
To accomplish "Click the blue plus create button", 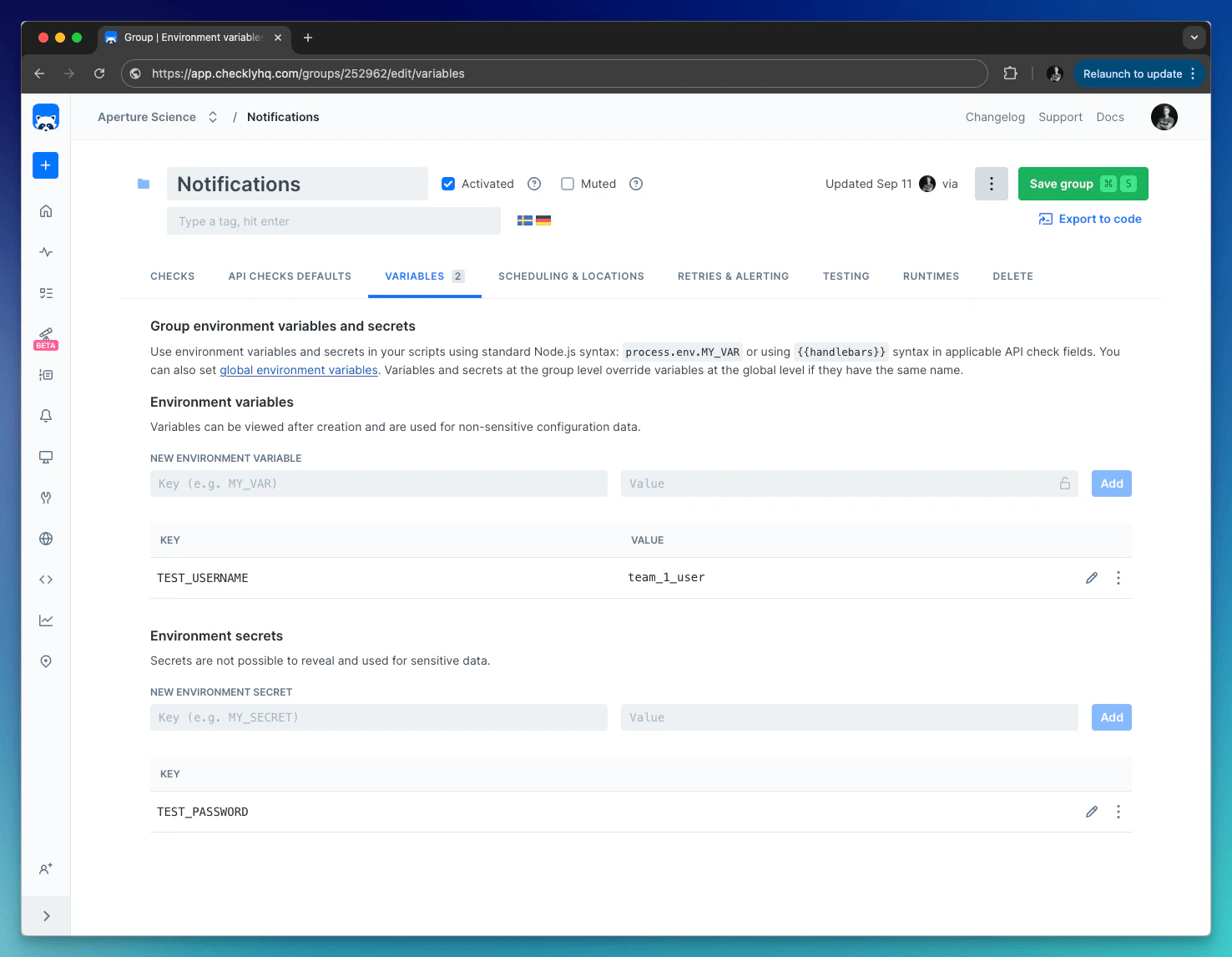I will [46, 165].
